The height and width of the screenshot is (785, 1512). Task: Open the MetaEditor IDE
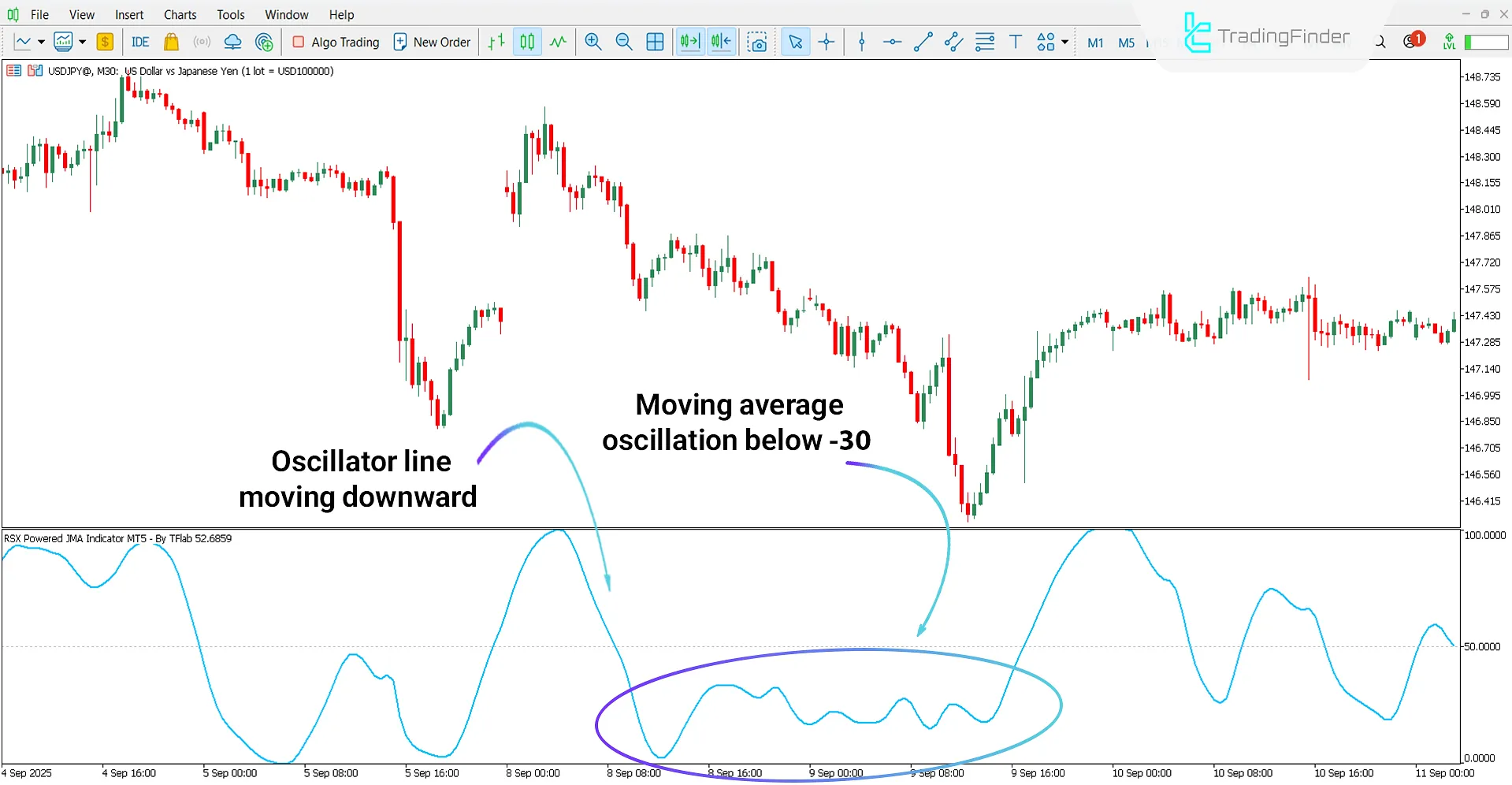point(140,42)
